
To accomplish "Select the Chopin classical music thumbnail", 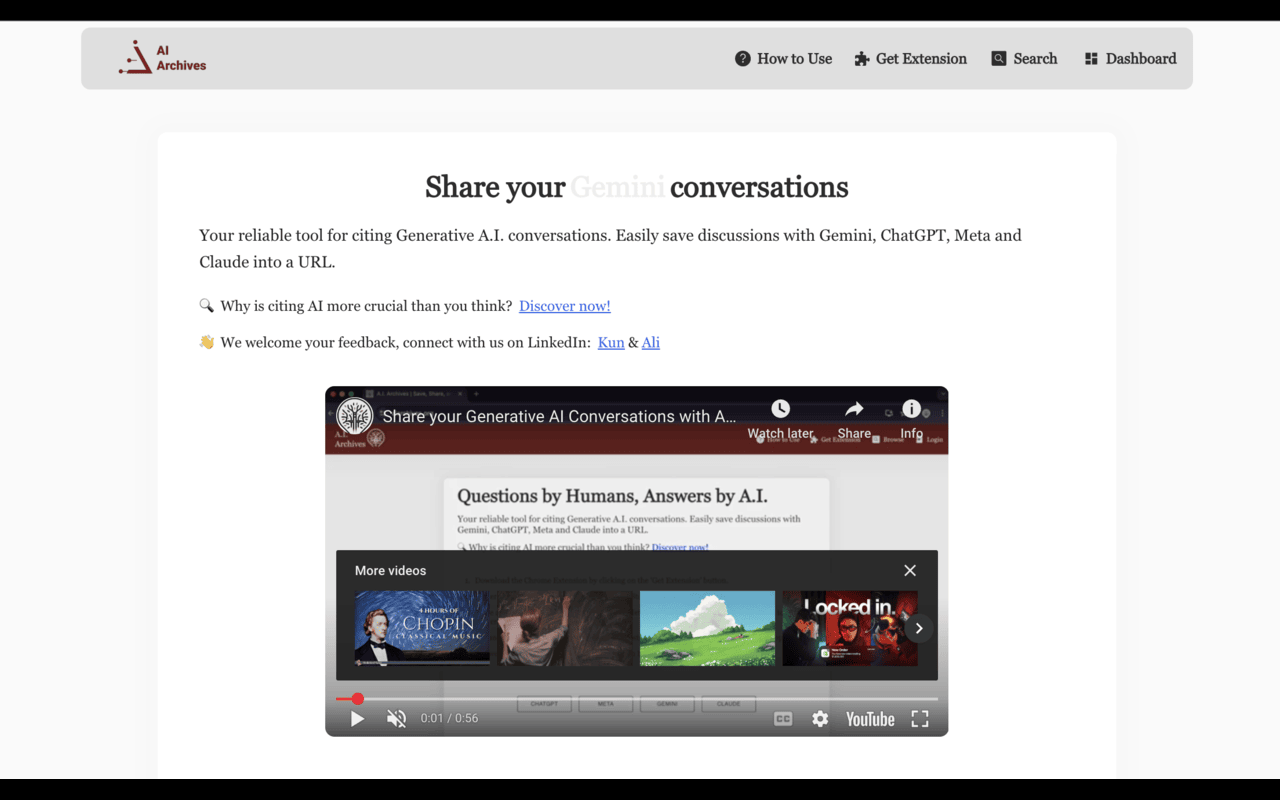I will [422, 628].
